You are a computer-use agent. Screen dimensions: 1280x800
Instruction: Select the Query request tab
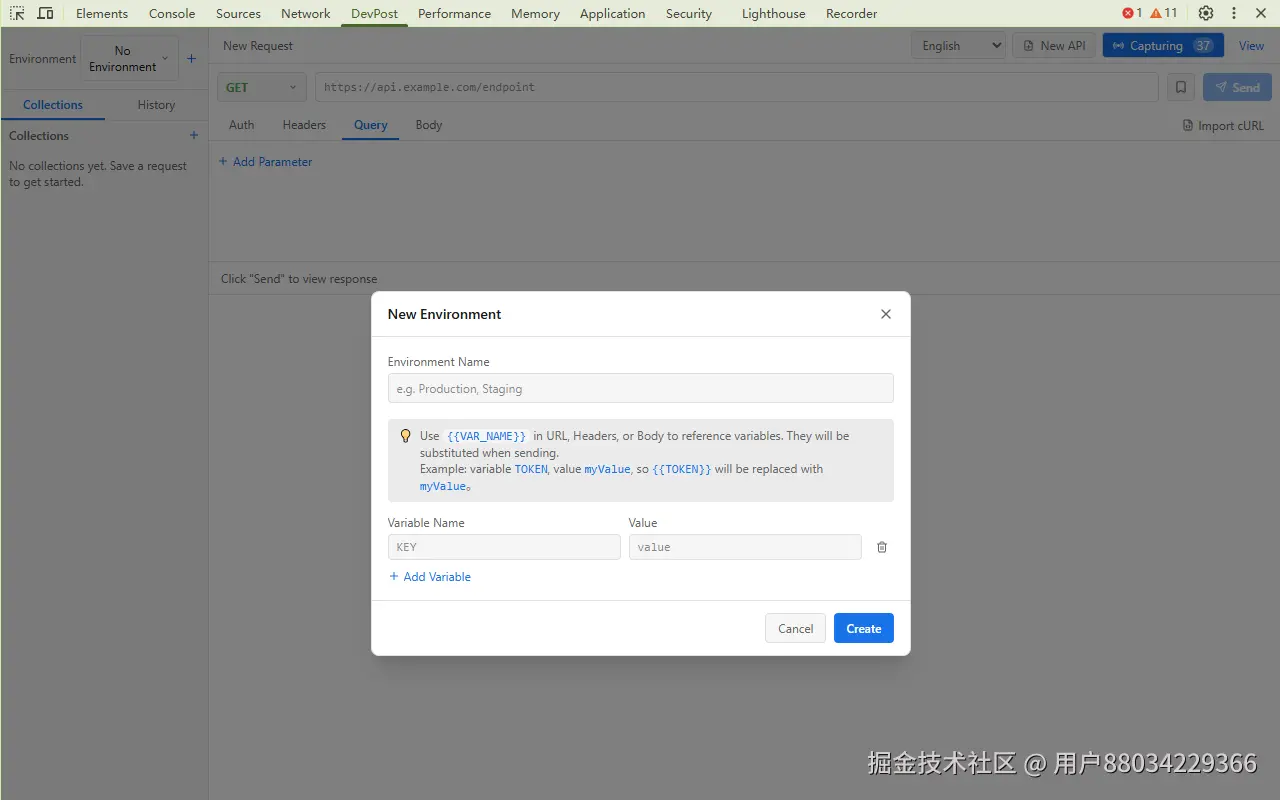tap(370, 125)
